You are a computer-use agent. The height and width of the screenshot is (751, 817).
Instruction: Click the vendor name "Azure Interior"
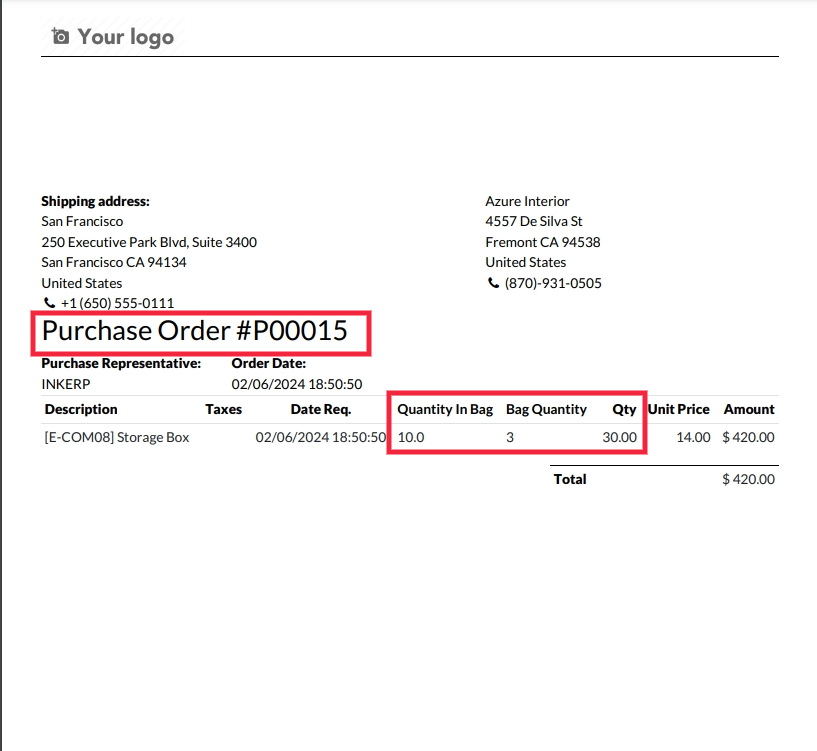point(527,201)
